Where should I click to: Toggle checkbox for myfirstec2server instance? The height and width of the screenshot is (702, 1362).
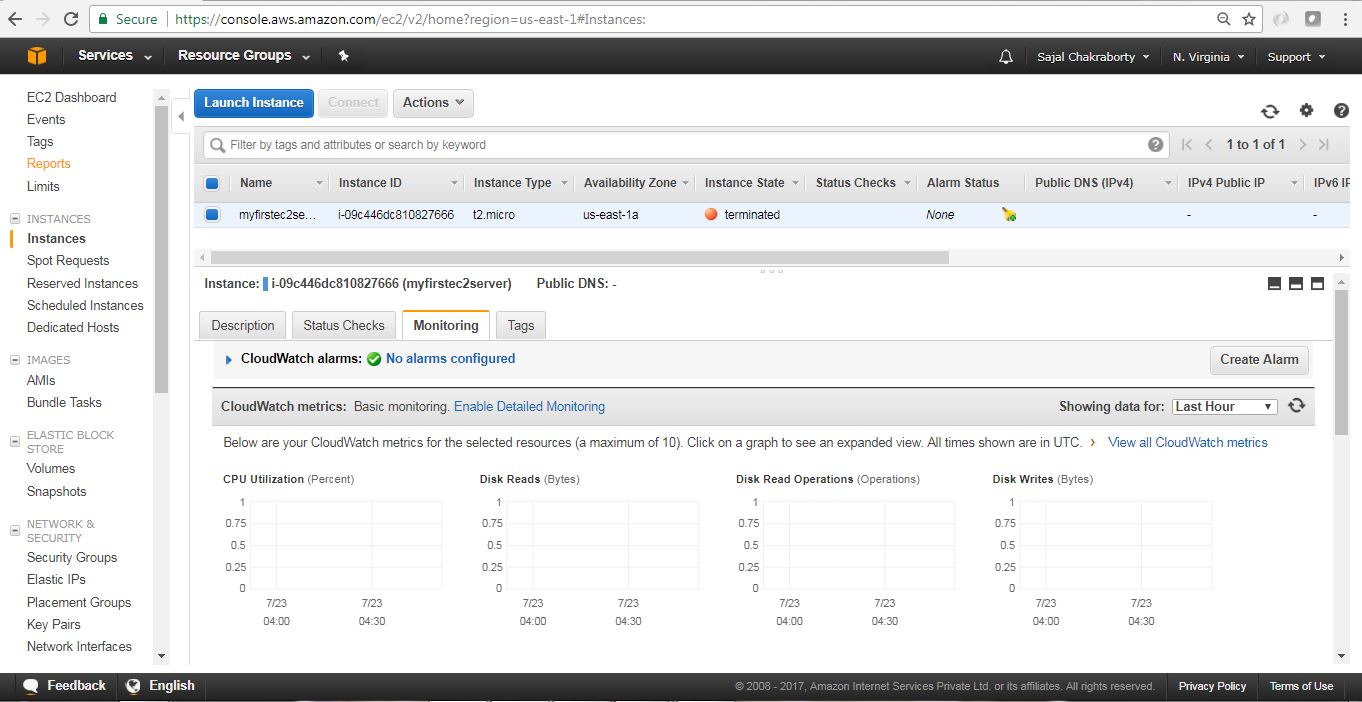pos(212,214)
